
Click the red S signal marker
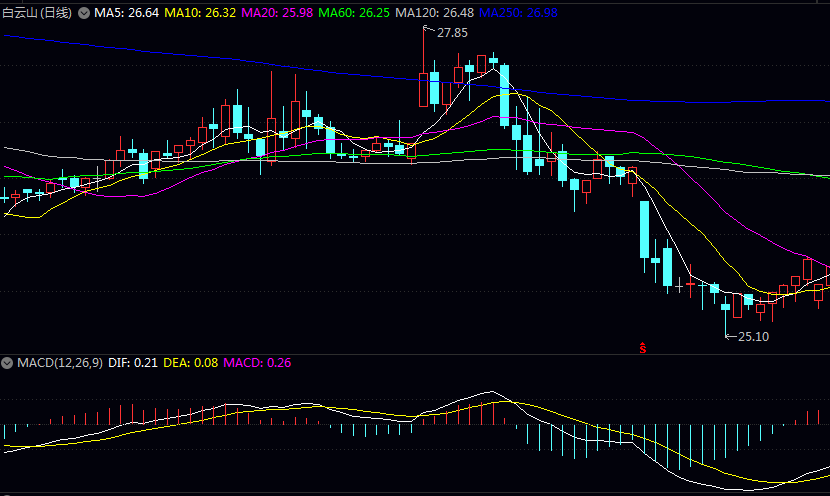[644, 348]
